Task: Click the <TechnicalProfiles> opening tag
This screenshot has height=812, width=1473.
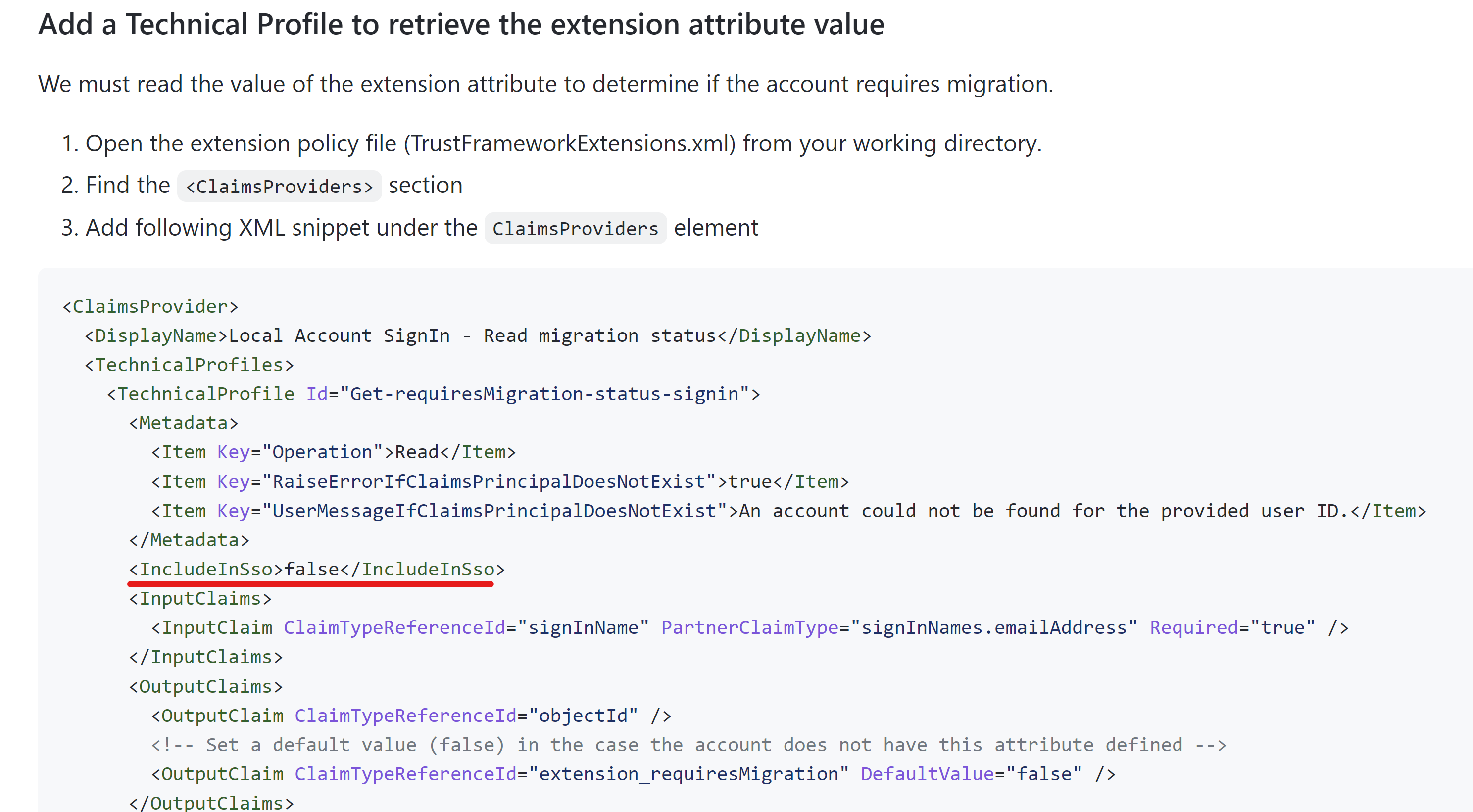Action: click(x=189, y=365)
